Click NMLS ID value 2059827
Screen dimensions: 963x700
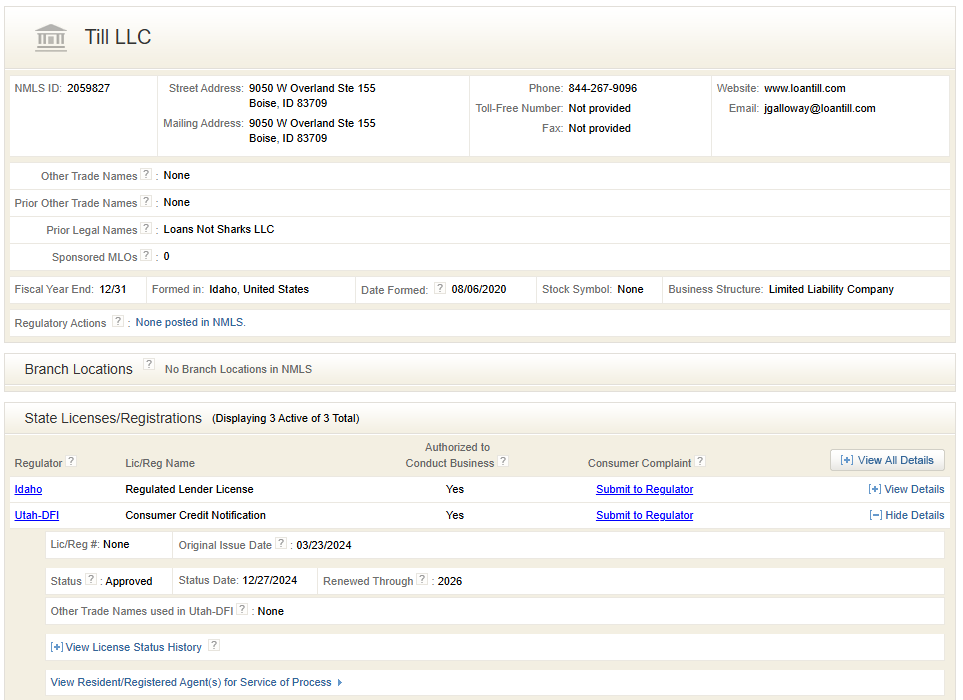click(x=88, y=88)
